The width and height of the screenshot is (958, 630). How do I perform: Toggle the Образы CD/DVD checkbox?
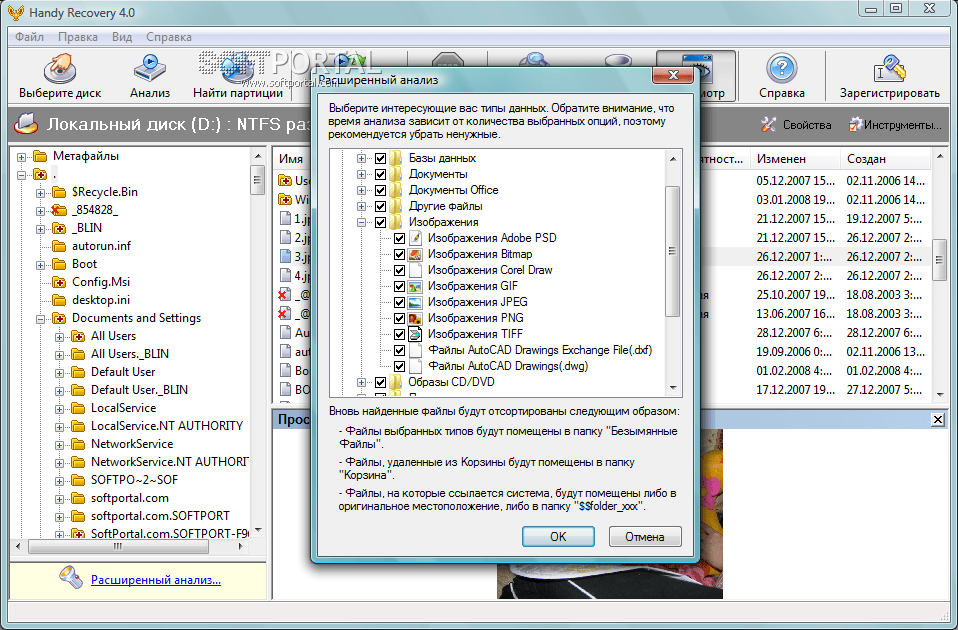[380, 382]
